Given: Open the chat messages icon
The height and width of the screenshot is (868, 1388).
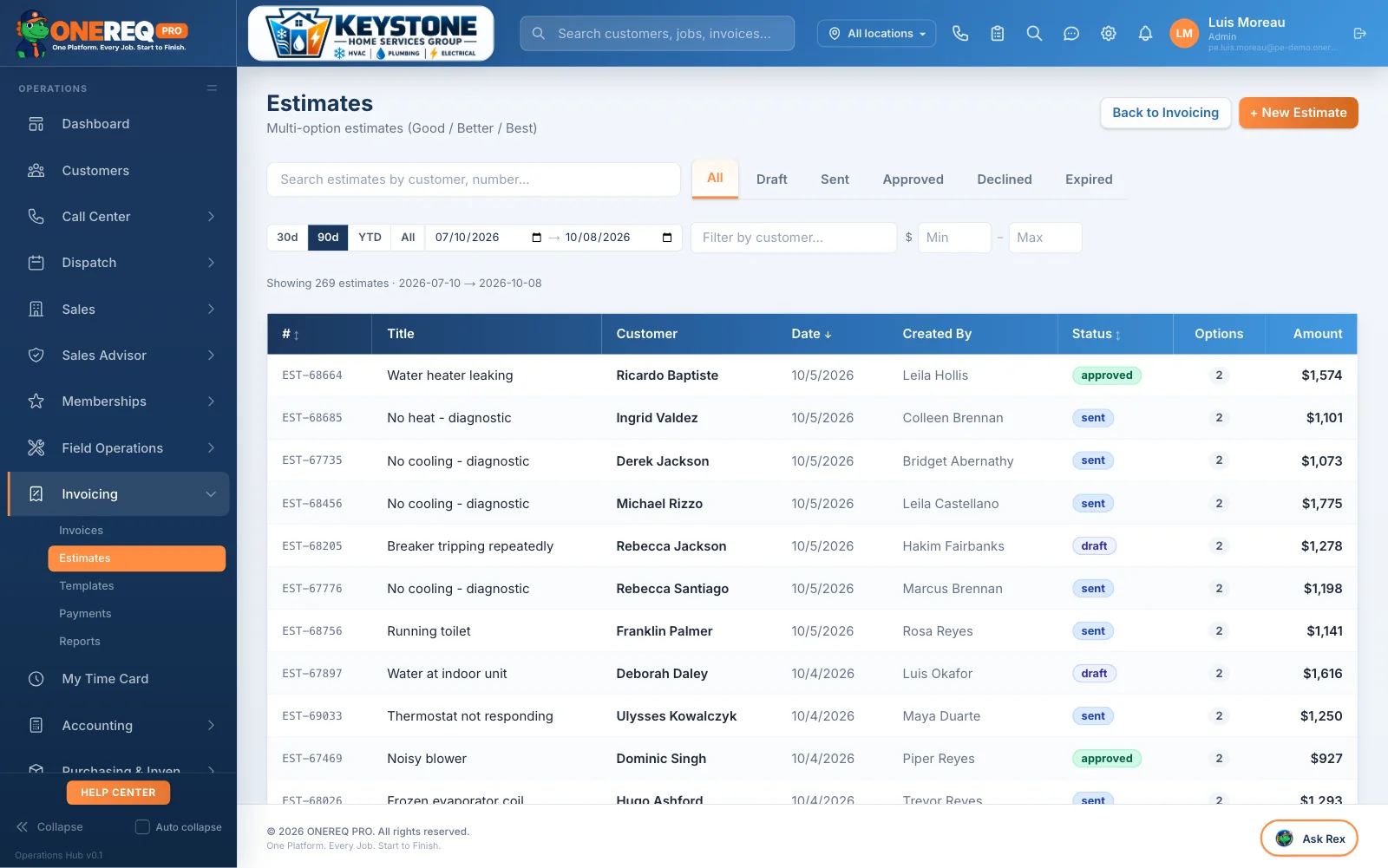Looking at the screenshot, I should click(x=1071, y=33).
